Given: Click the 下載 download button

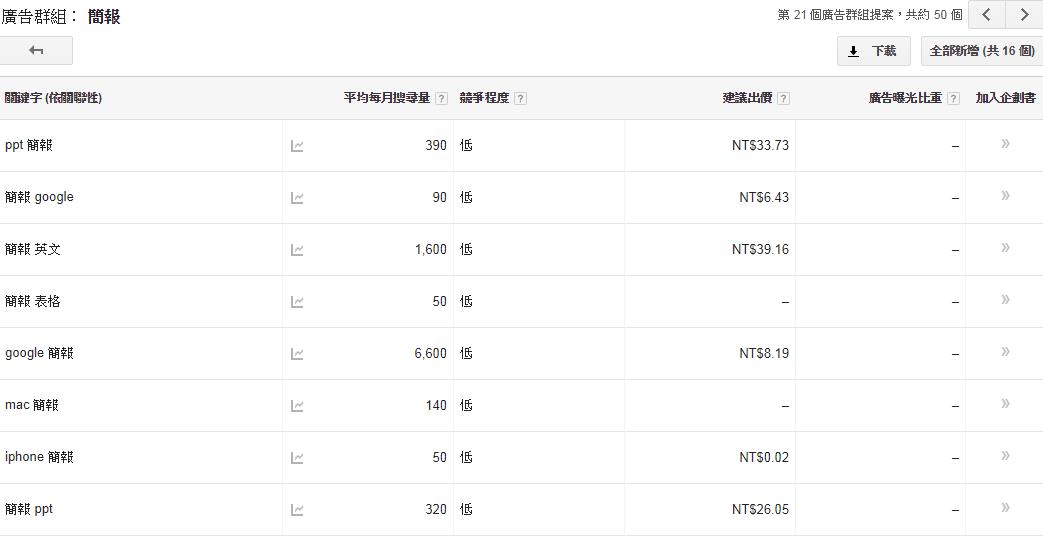Looking at the screenshot, I should coord(873,51).
